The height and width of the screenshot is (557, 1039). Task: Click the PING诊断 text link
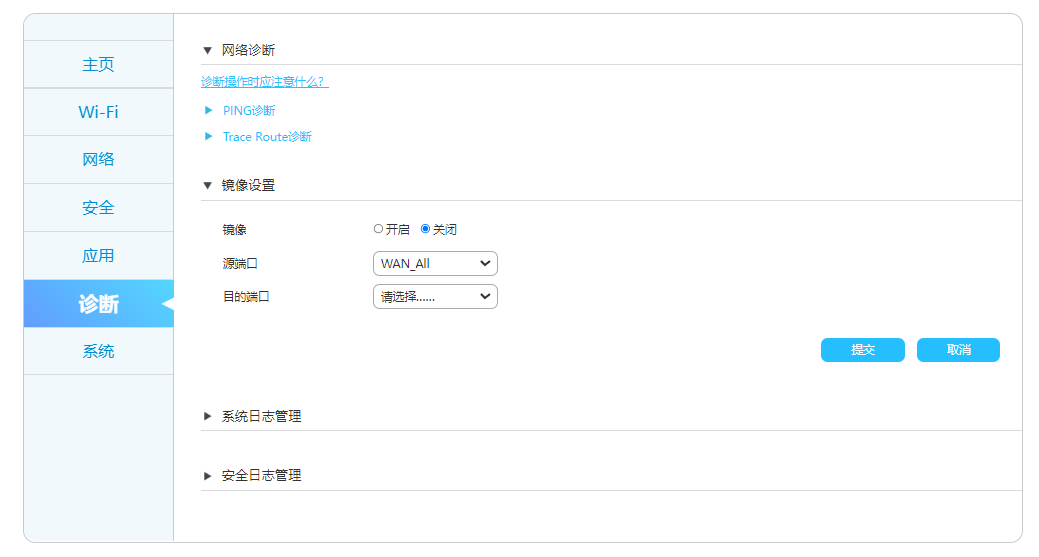tap(249, 111)
